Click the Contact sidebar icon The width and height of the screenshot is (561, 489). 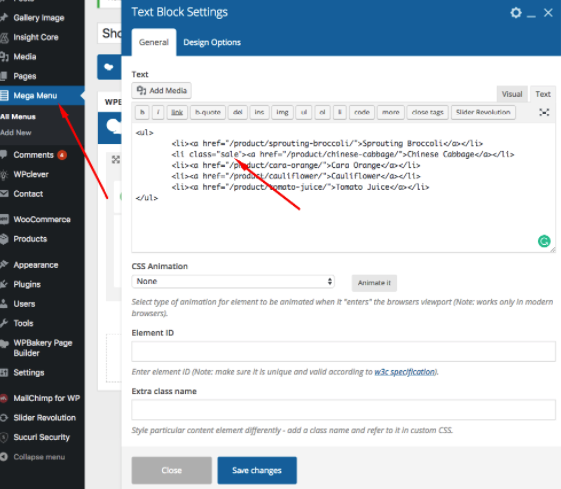(4, 194)
